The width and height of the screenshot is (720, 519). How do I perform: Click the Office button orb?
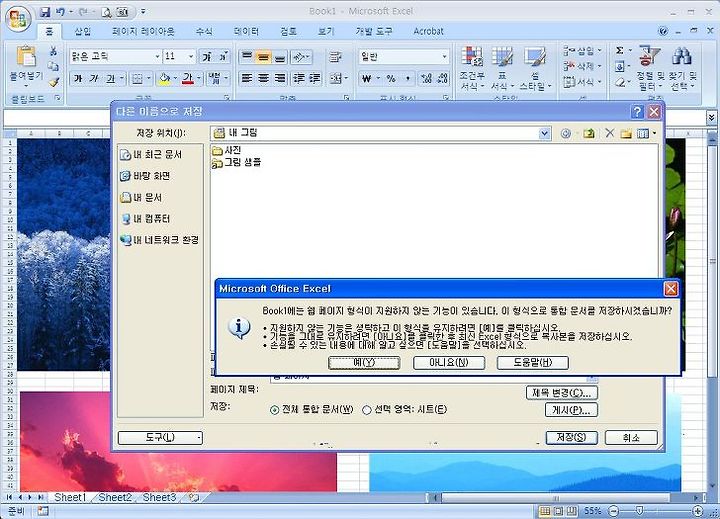tap(18, 18)
